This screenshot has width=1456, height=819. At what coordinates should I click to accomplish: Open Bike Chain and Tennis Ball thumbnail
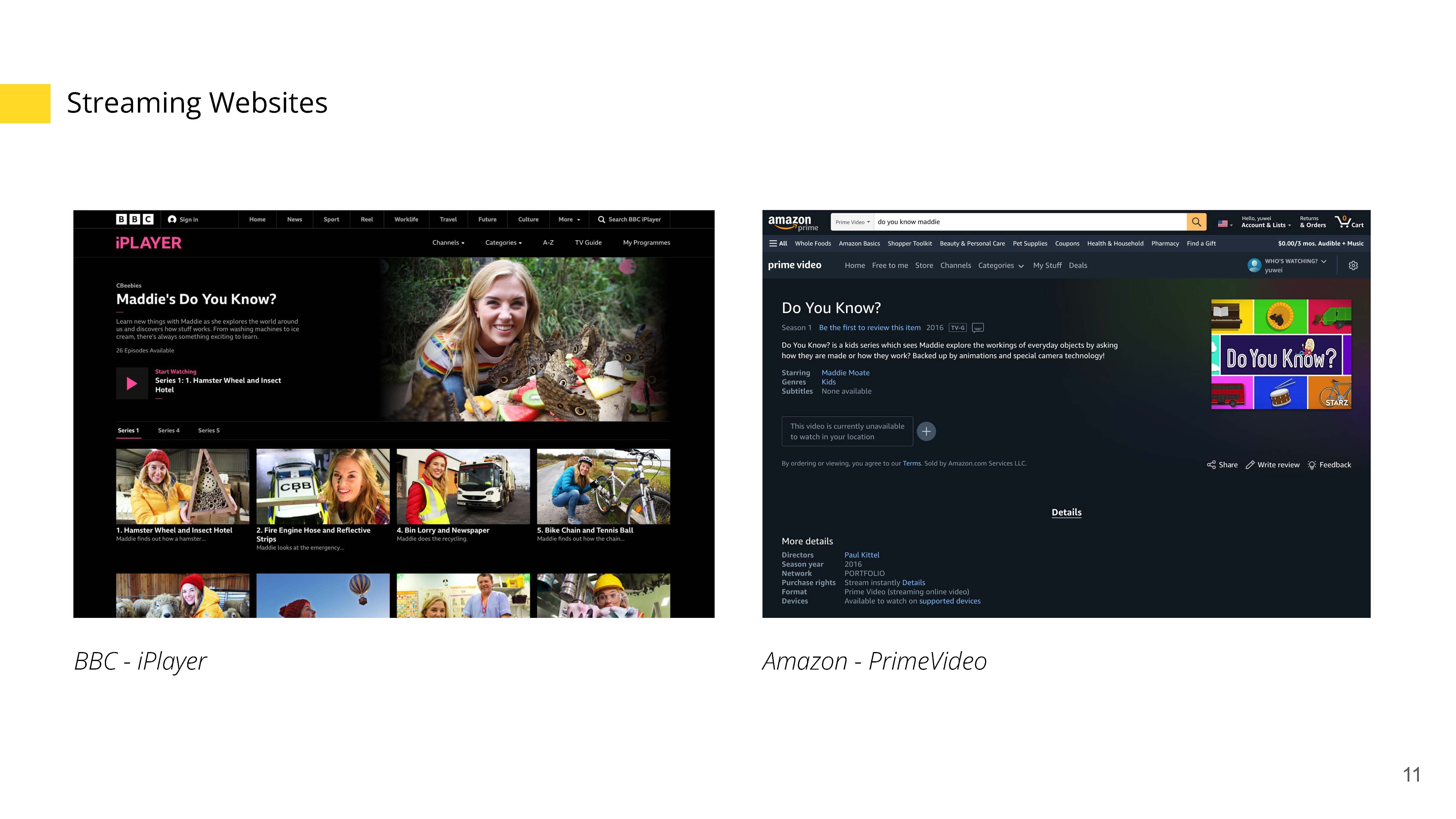(x=603, y=487)
